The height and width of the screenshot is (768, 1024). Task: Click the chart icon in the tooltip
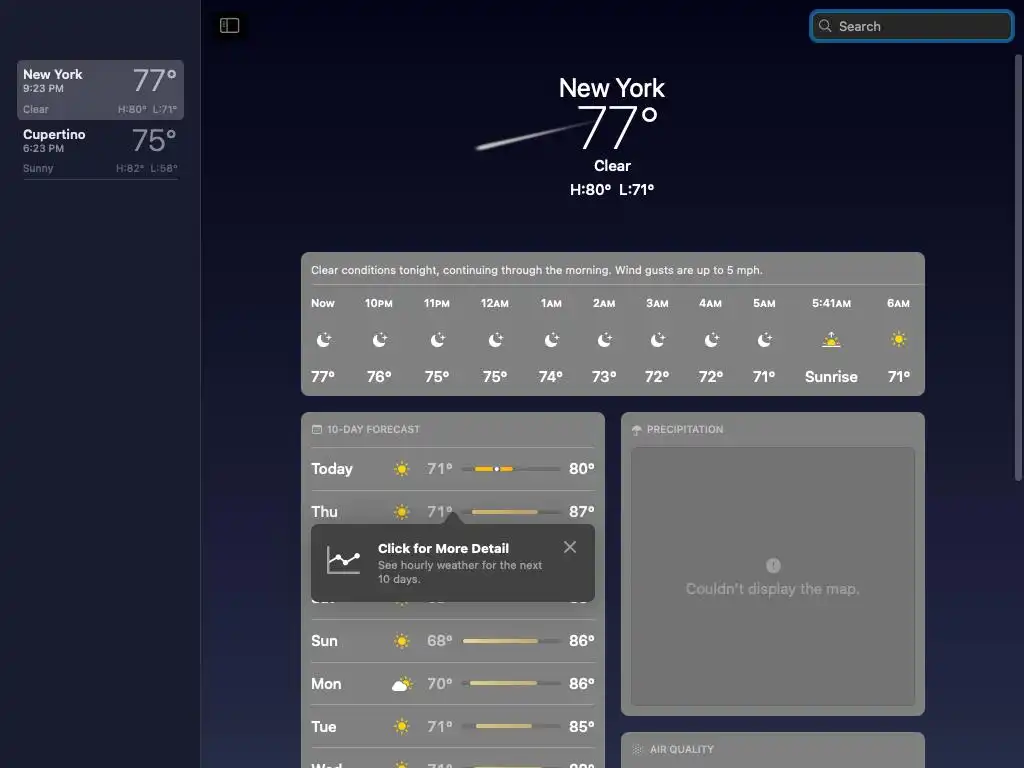pos(344,560)
